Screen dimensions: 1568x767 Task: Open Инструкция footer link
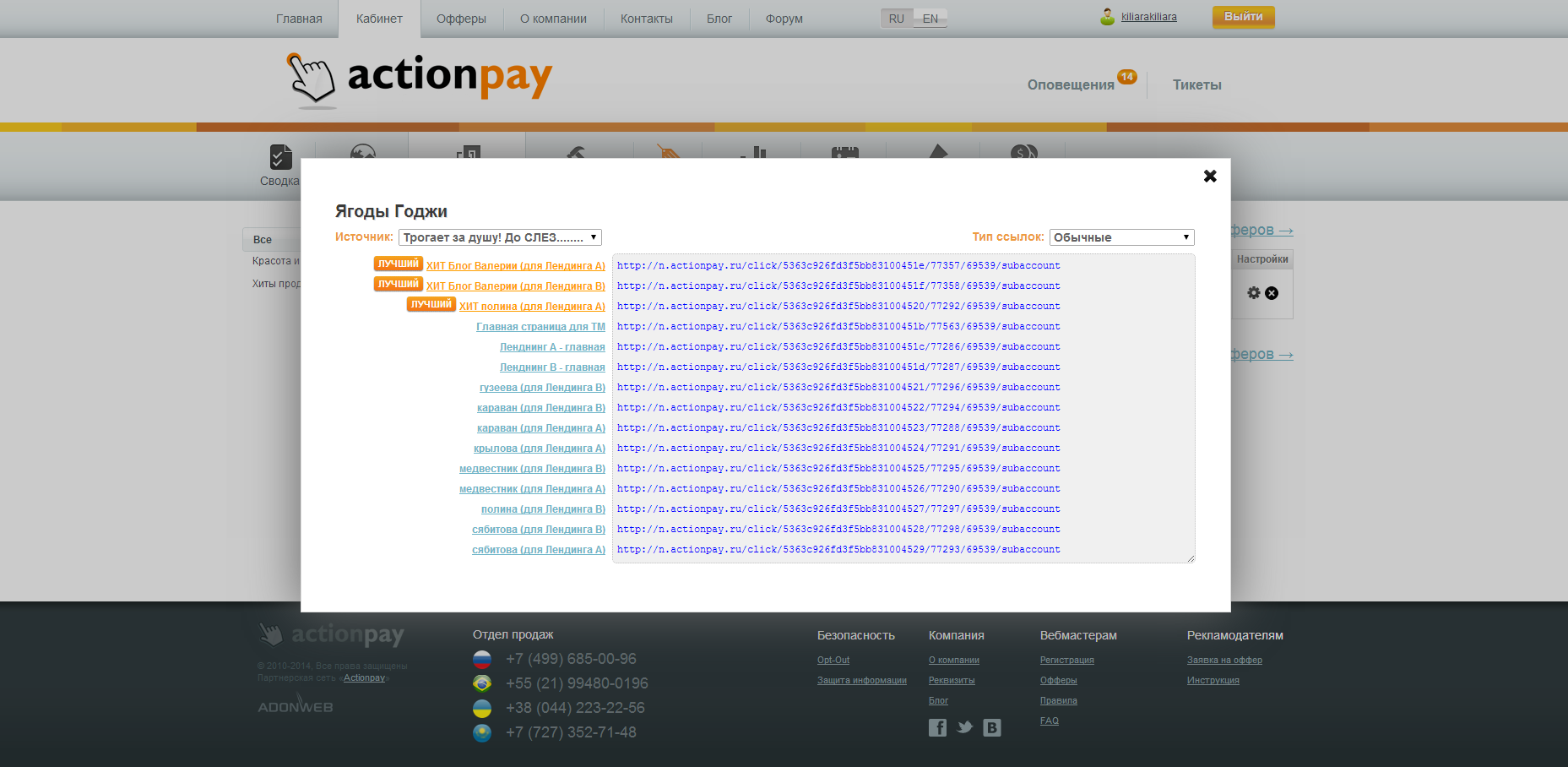(1213, 681)
